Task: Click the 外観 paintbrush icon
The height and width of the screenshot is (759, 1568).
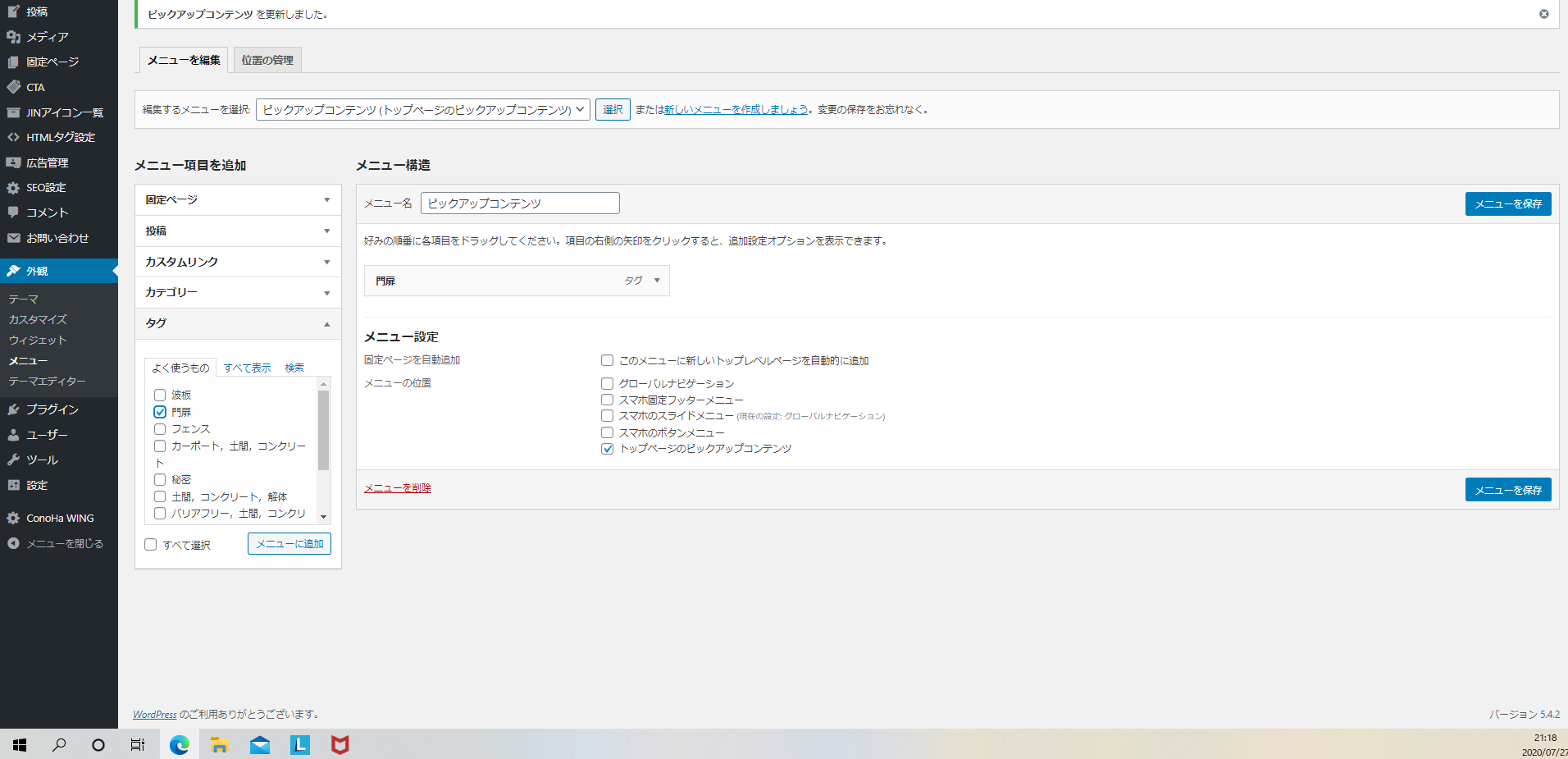Action: (x=13, y=271)
